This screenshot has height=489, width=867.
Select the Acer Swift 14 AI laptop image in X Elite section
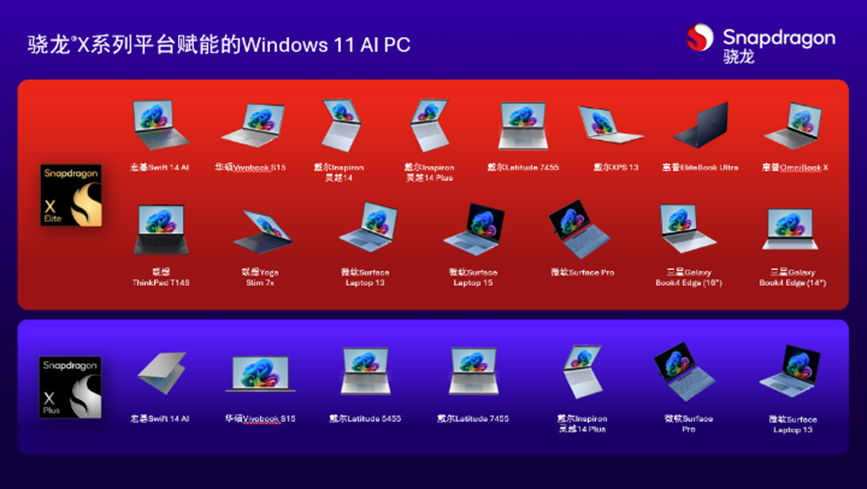click(x=160, y=125)
